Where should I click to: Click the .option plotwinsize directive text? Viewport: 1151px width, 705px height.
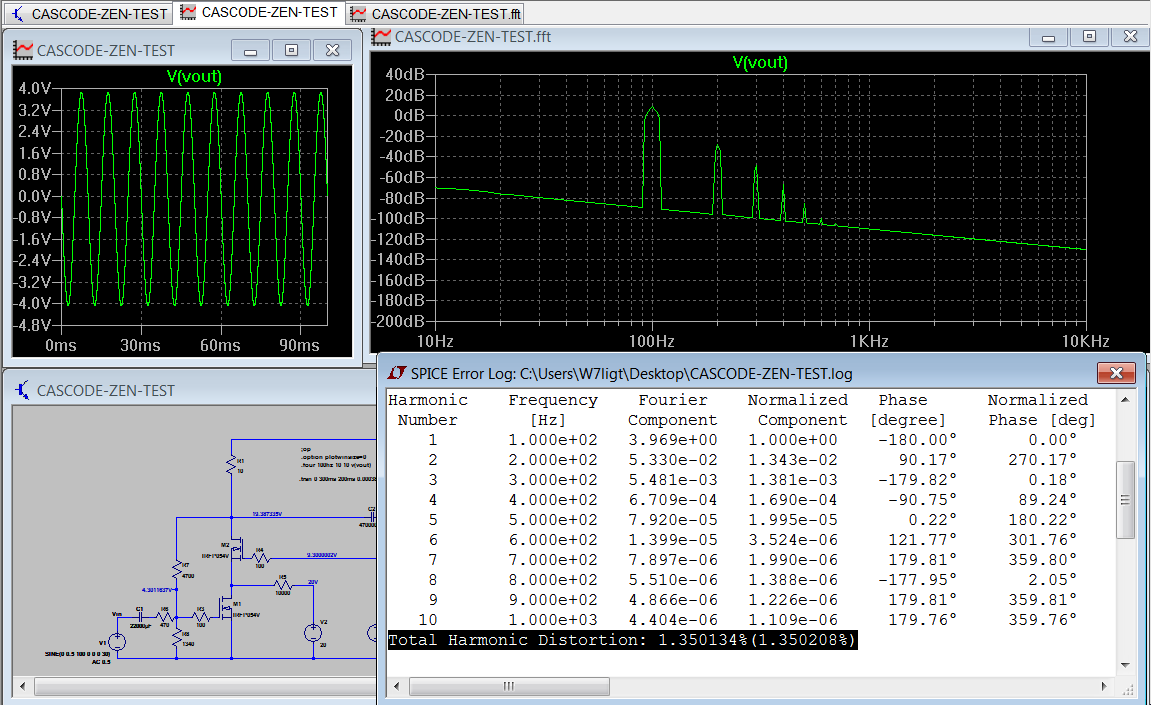[x=333, y=457]
